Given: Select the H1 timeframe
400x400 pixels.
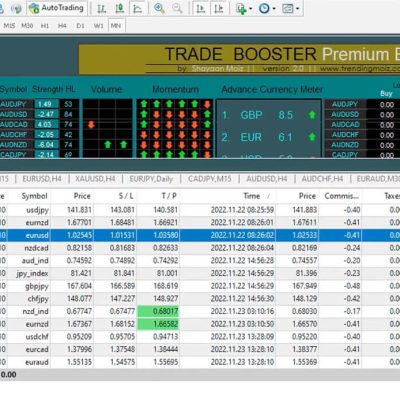Looking at the screenshot, I should (45, 25).
